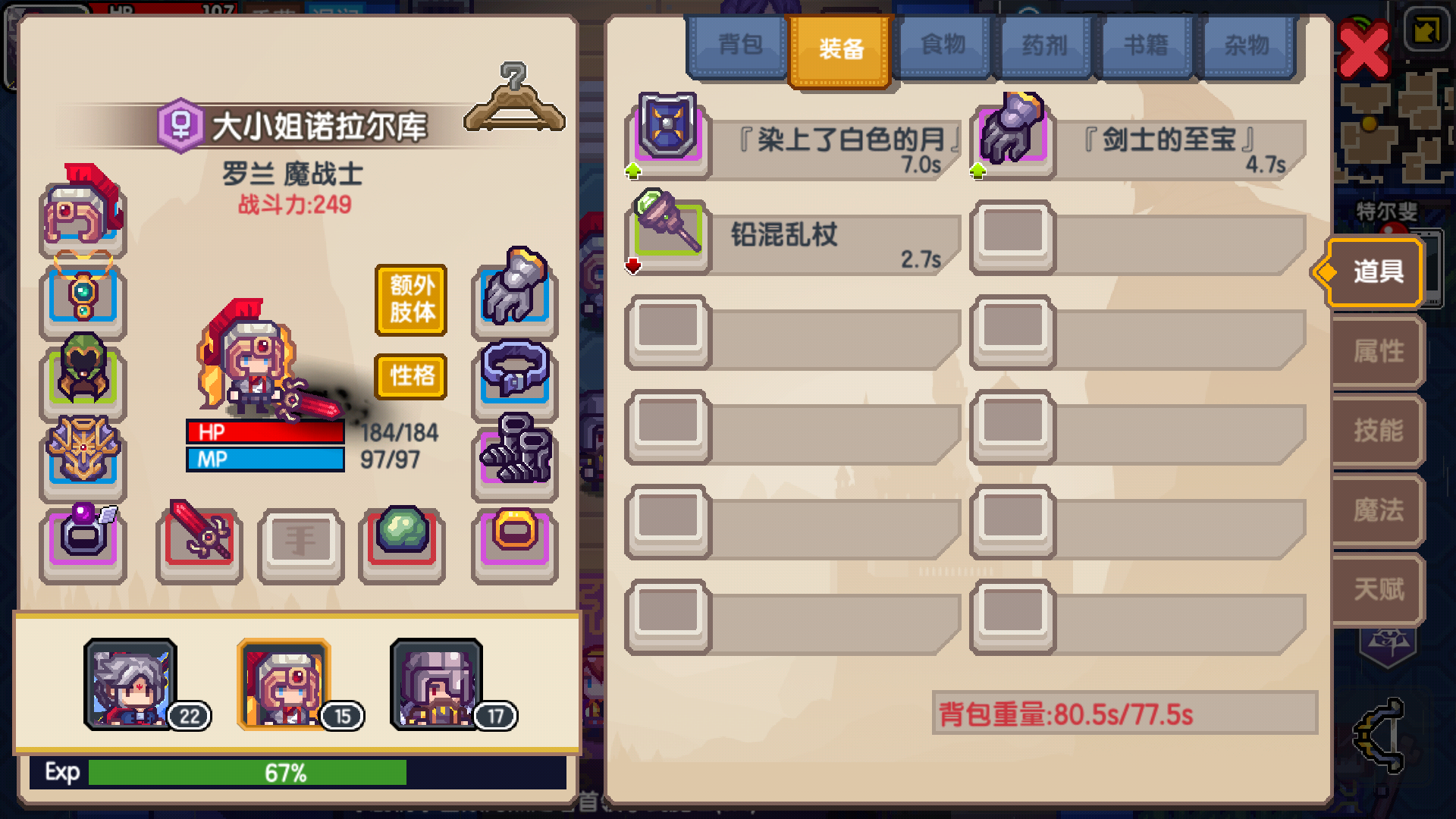Select the 铅混乱杖 item entry
The image size is (1456, 819).
pos(792,237)
